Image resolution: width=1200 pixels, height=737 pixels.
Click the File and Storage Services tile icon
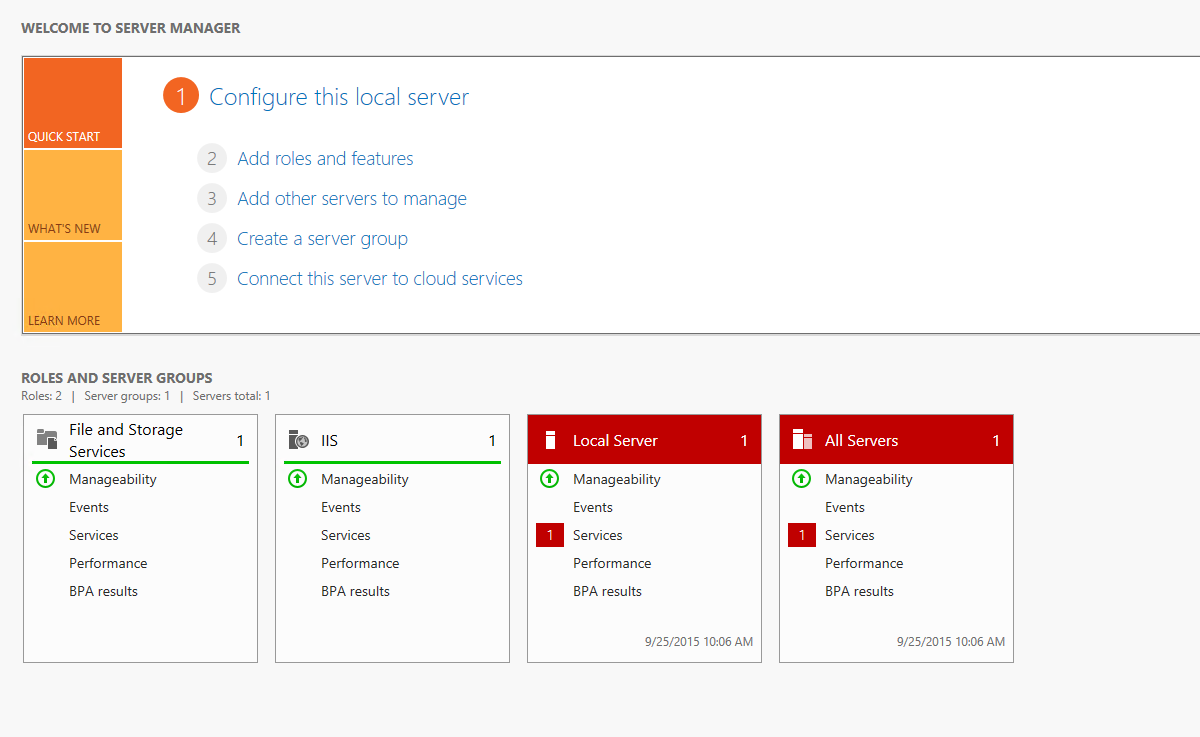point(46,439)
